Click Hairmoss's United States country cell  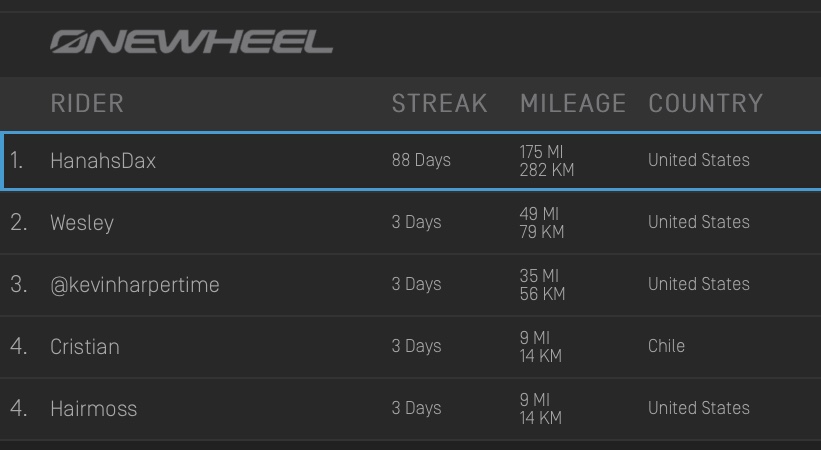click(x=698, y=408)
